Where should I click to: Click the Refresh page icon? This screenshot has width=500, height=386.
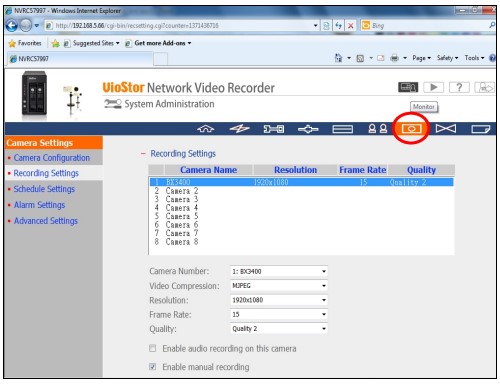tap(339, 26)
